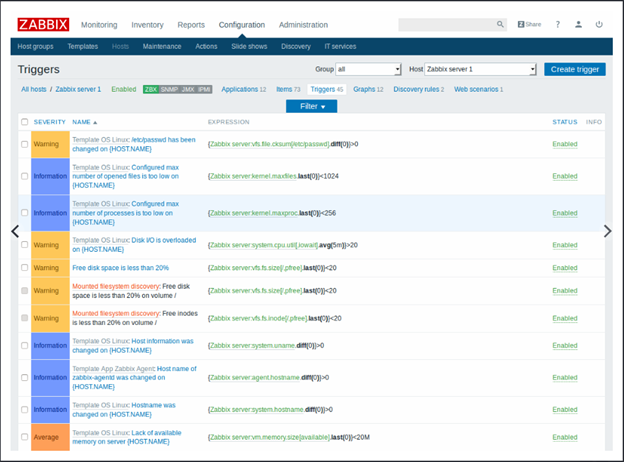The width and height of the screenshot is (624, 462).
Task: Open the Inventory menu
Action: click(147, 25)
